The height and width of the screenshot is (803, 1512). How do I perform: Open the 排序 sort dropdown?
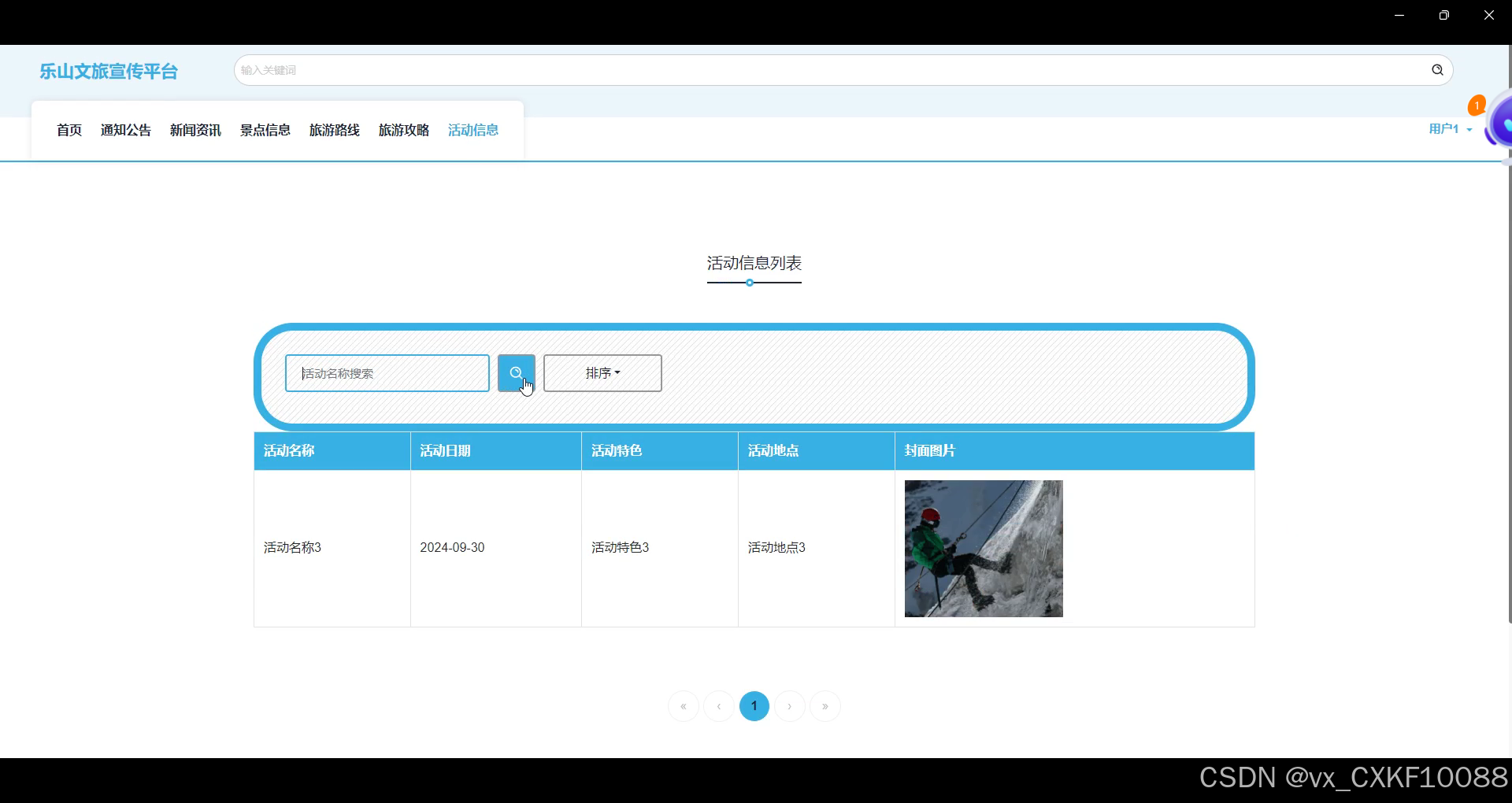[602, 373]
